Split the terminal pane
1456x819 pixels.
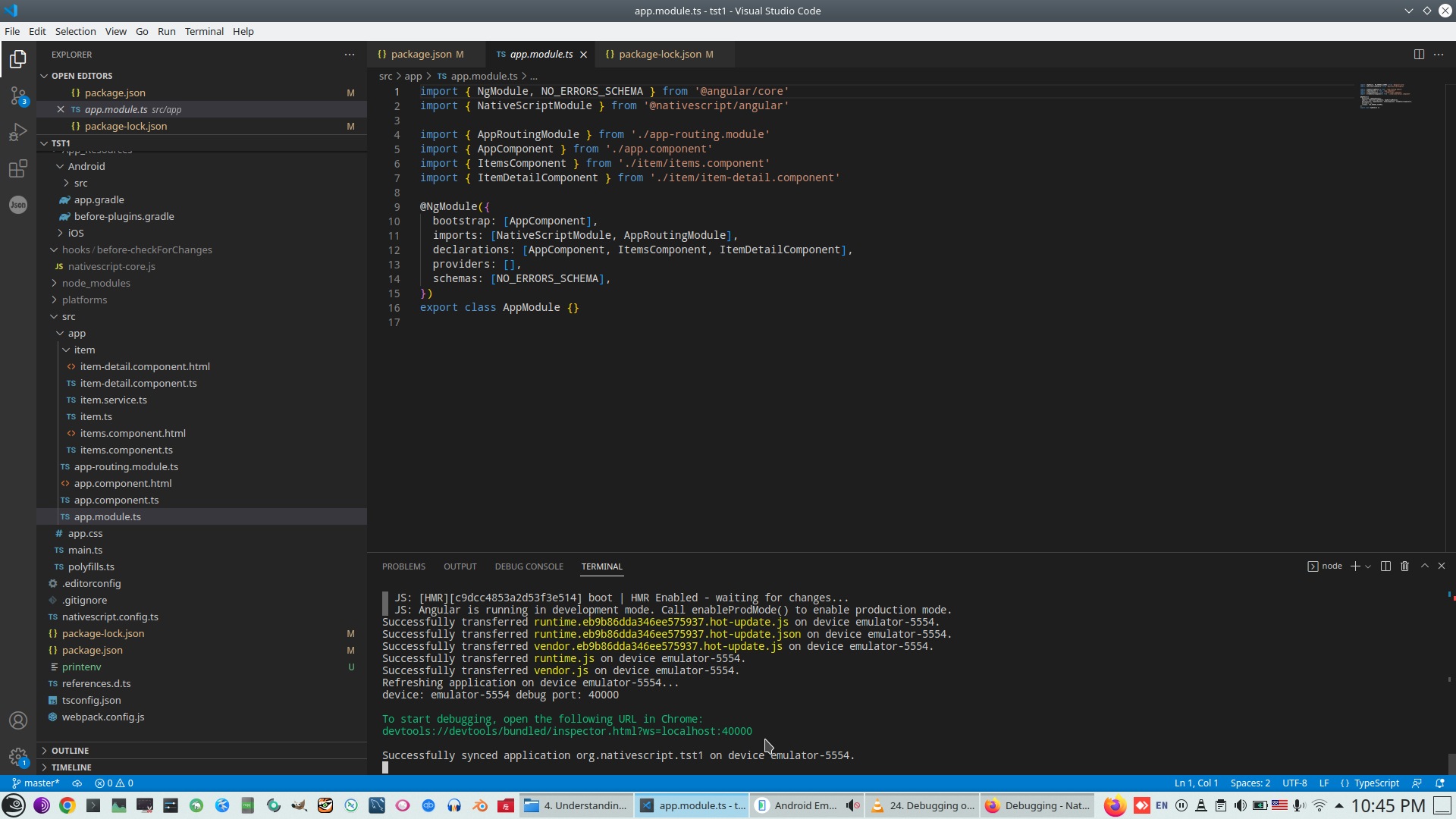click(x=1385, y=566)
